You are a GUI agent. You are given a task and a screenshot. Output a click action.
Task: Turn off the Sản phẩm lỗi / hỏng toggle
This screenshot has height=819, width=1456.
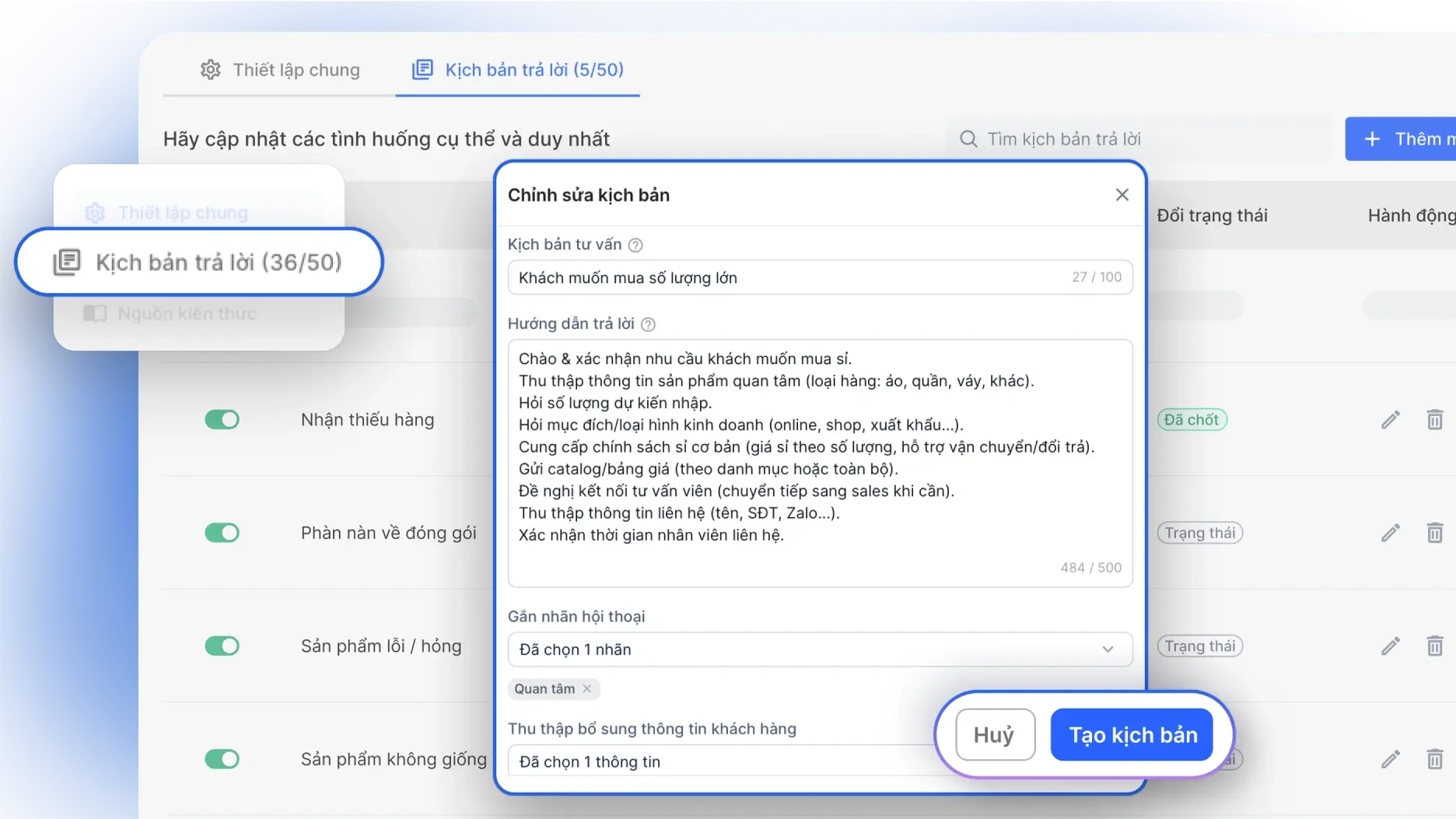click(x=222, y=646)
